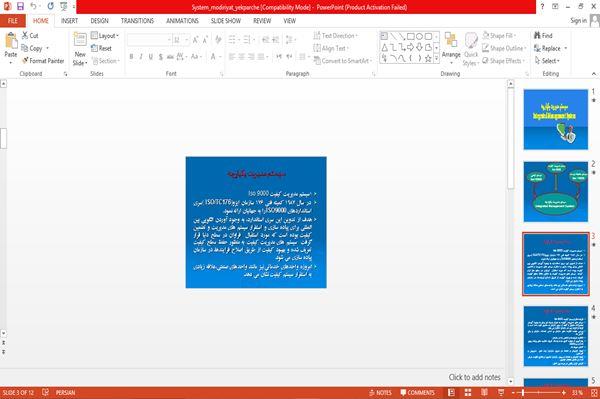The height and width of the screenshot is (399, 600).
Task: Reset the slide layout
Action: [x=101, y=48]
